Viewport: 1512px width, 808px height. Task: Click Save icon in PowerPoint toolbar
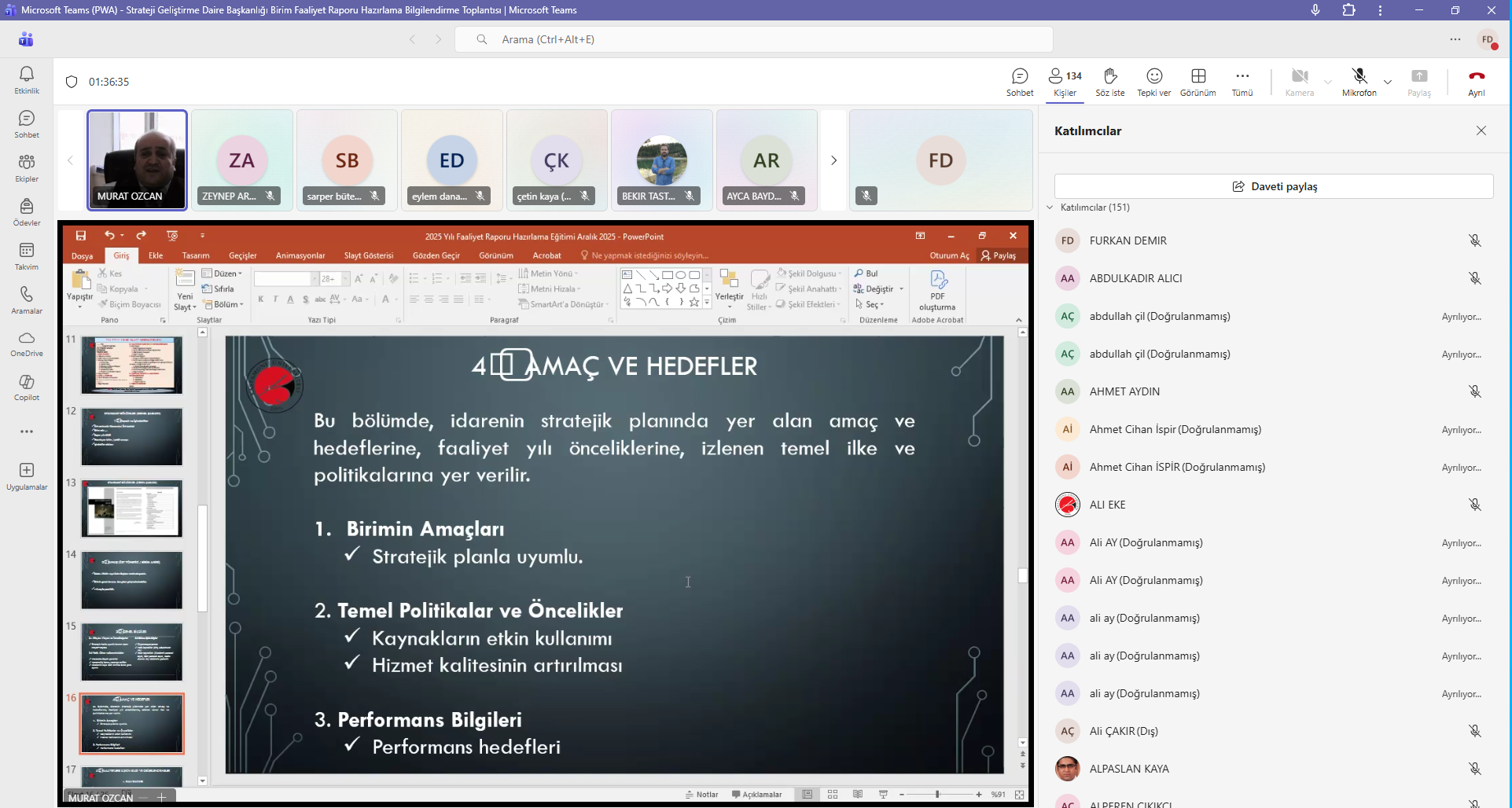point(80,236)
